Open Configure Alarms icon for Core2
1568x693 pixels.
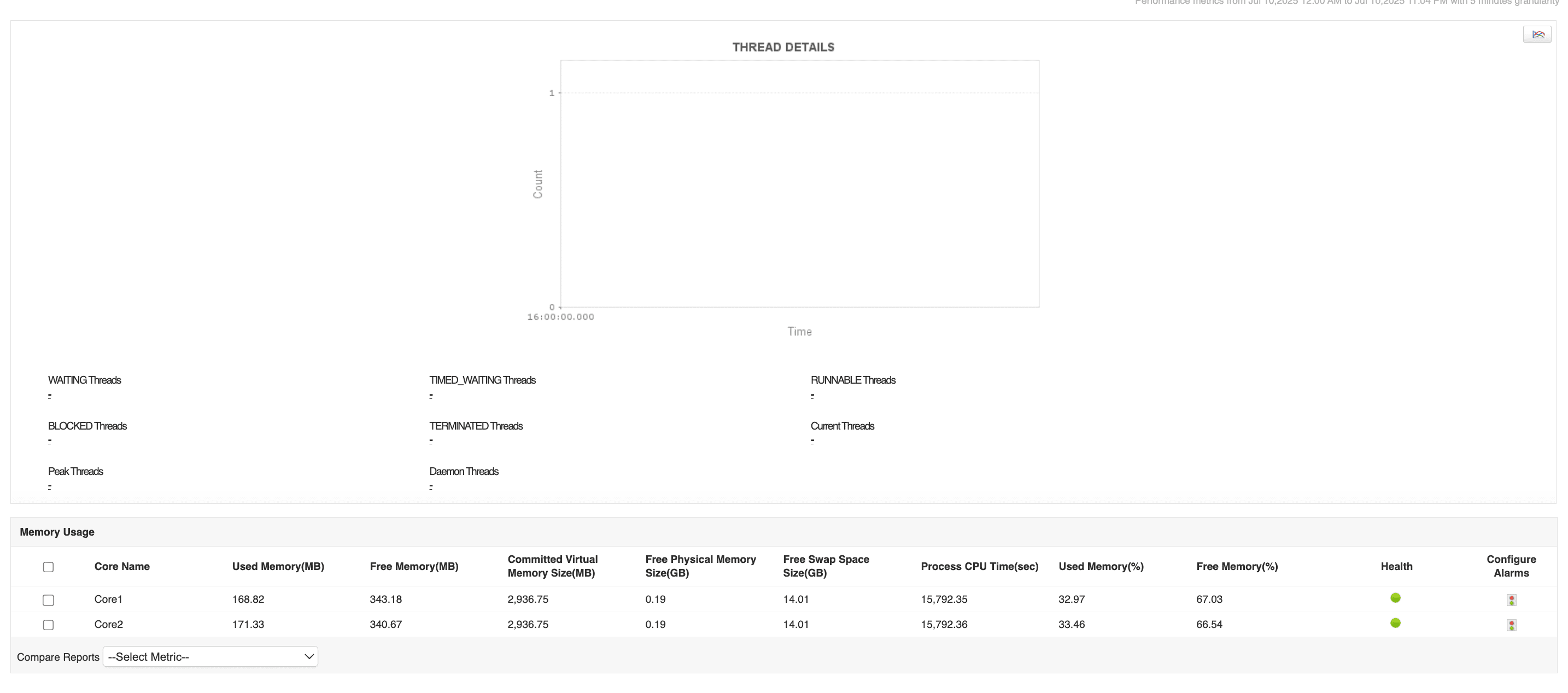click(1511, 625)
